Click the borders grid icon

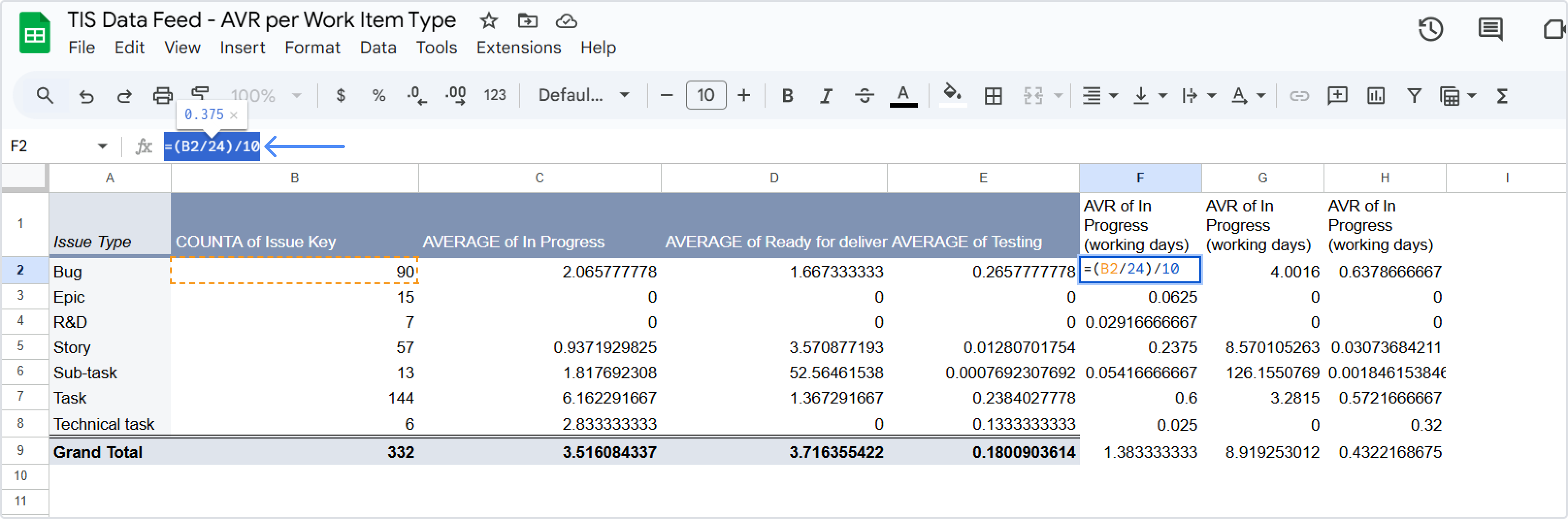click(x=993, y=96)
